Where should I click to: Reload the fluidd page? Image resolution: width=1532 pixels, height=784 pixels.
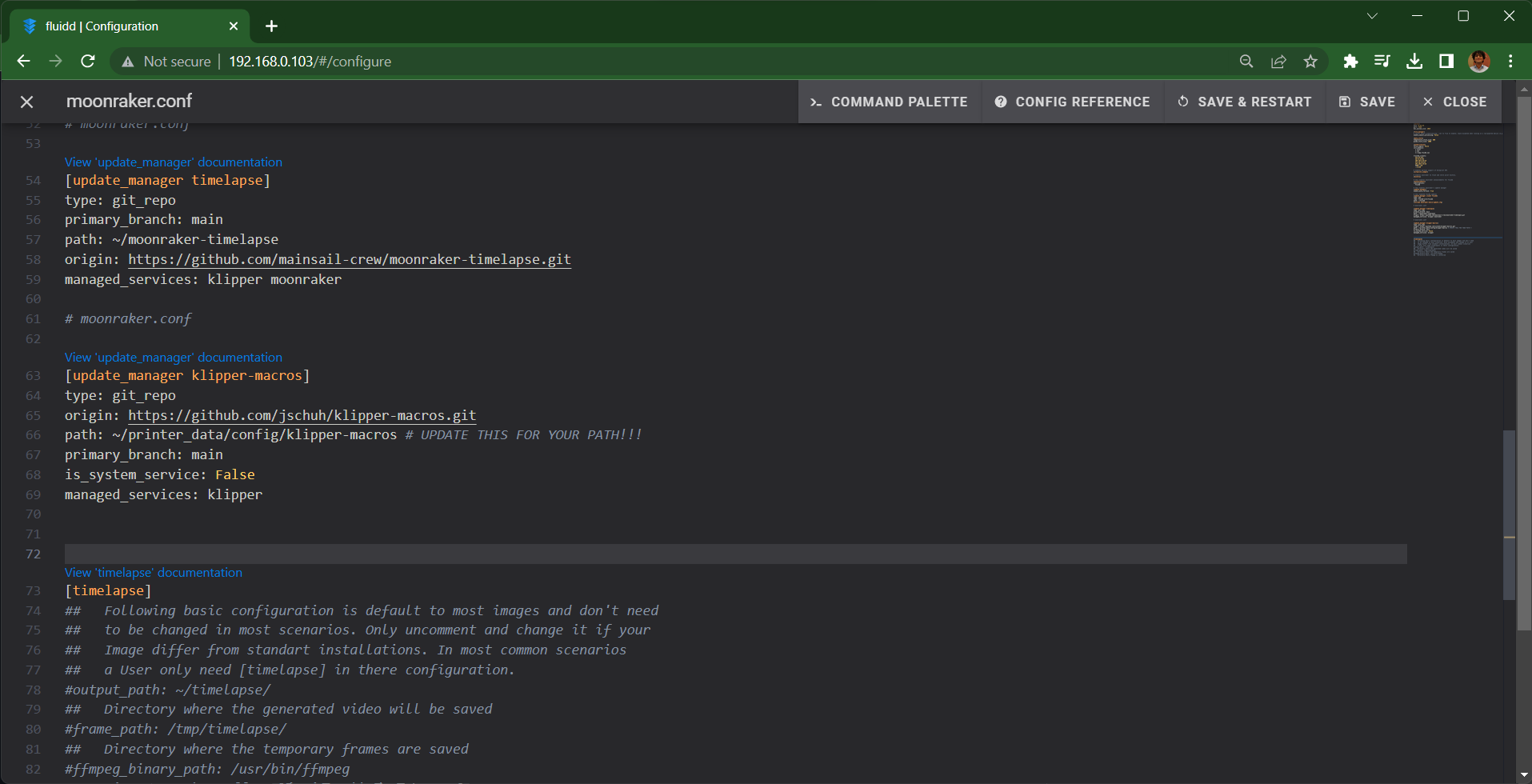88,61
